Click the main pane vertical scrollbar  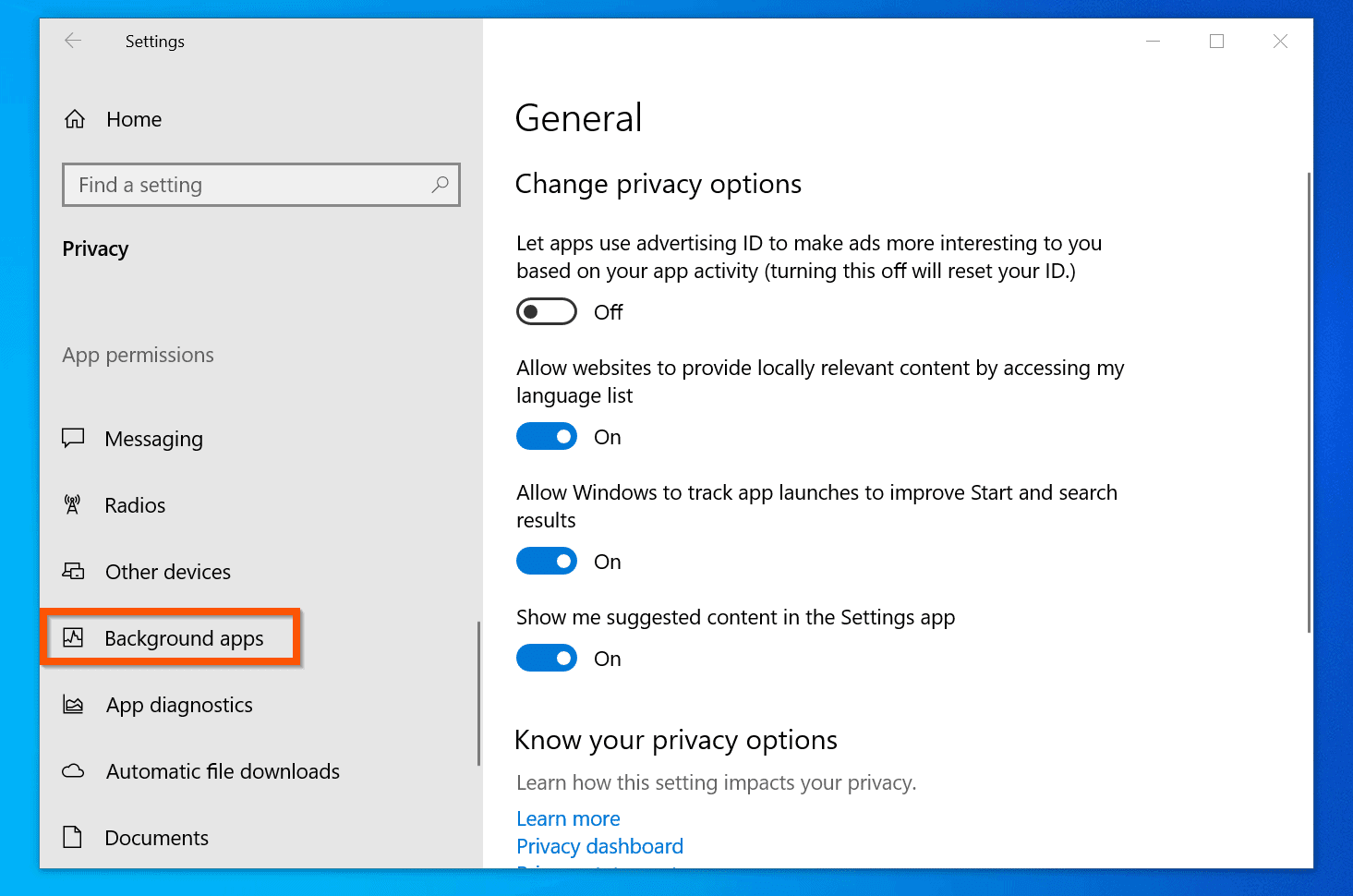[x=1309, y=403]
